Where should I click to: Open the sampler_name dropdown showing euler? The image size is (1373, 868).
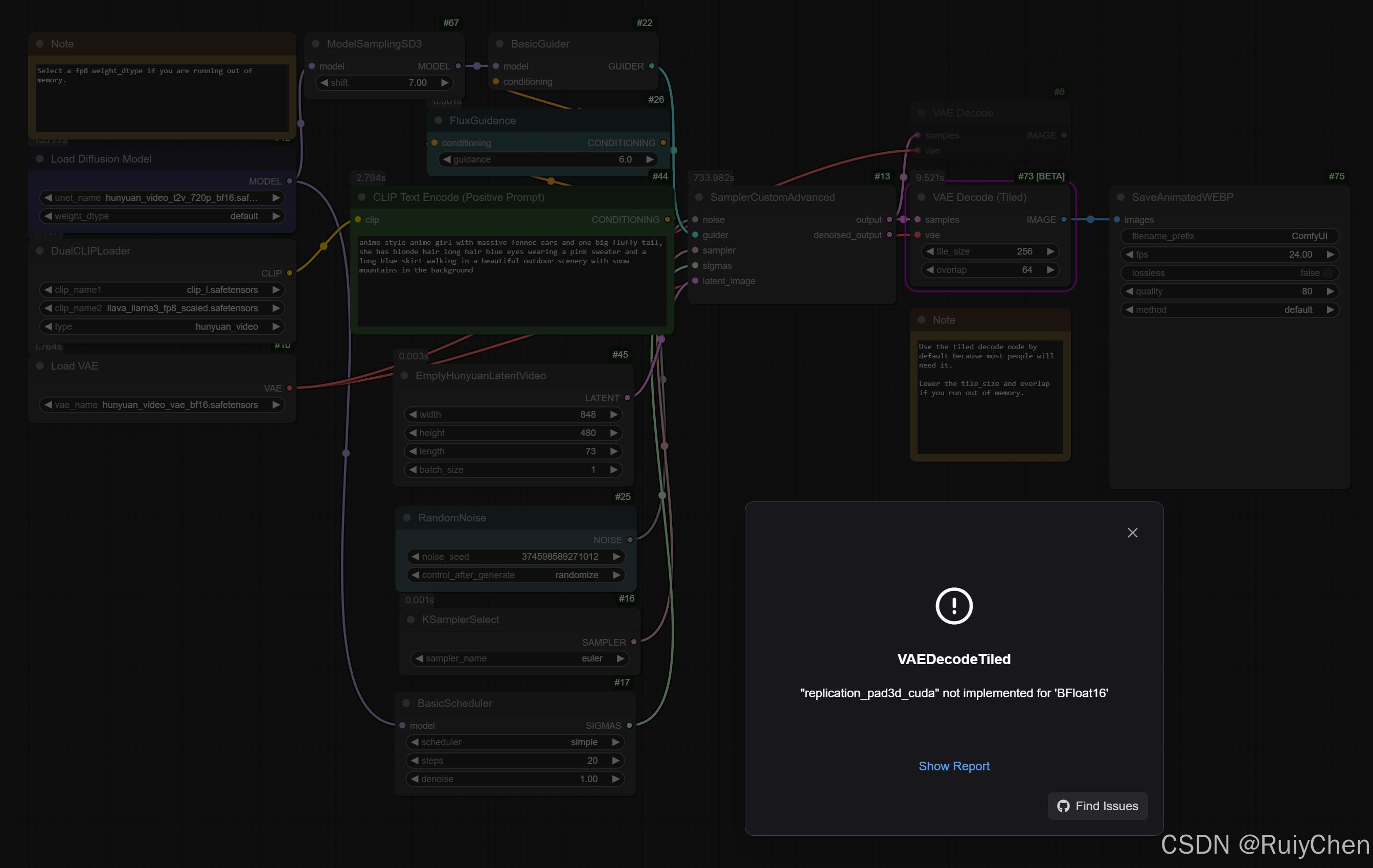519,658
